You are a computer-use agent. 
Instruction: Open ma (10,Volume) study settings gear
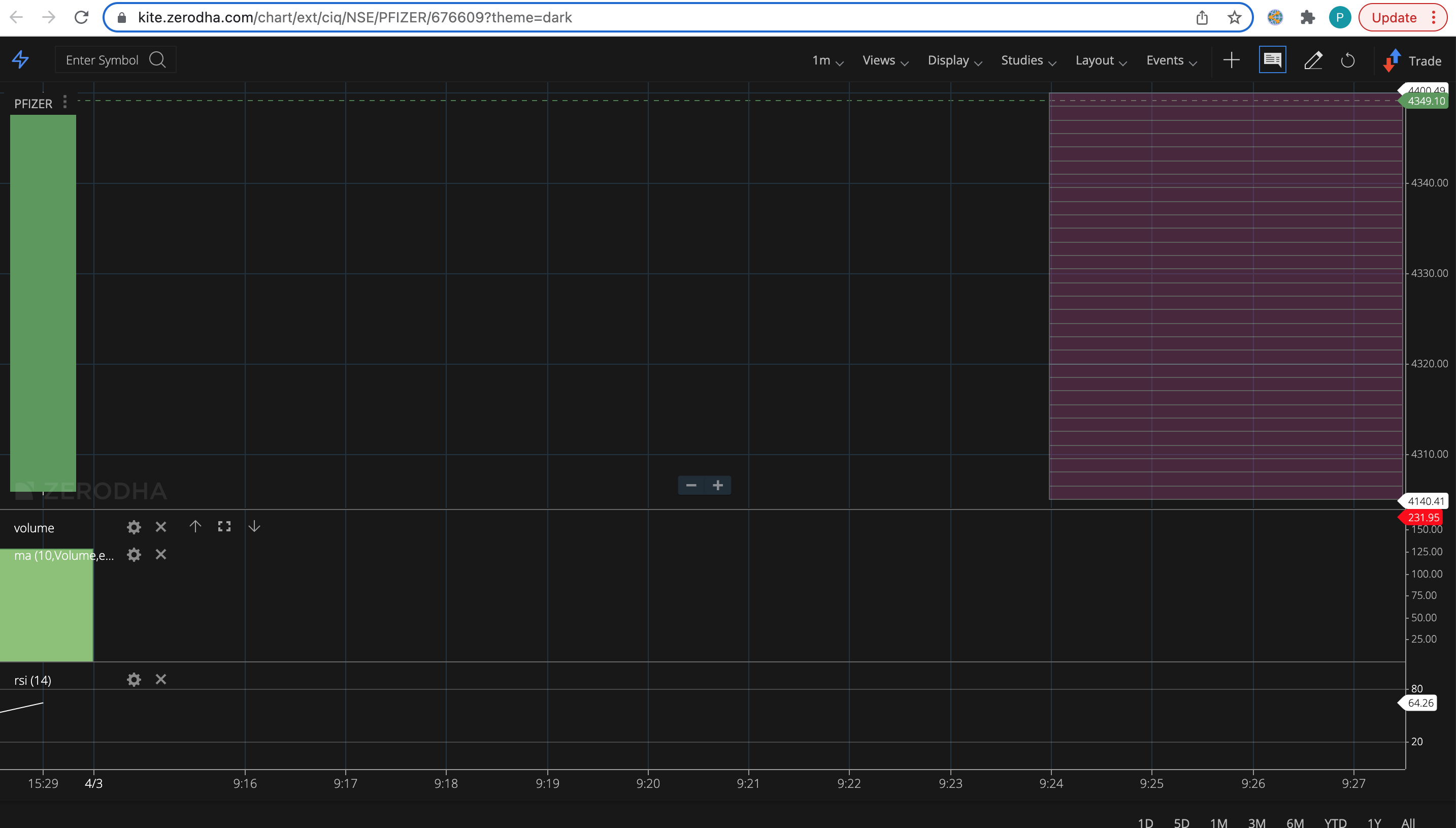pyautogui.click(x=134, y=555)
